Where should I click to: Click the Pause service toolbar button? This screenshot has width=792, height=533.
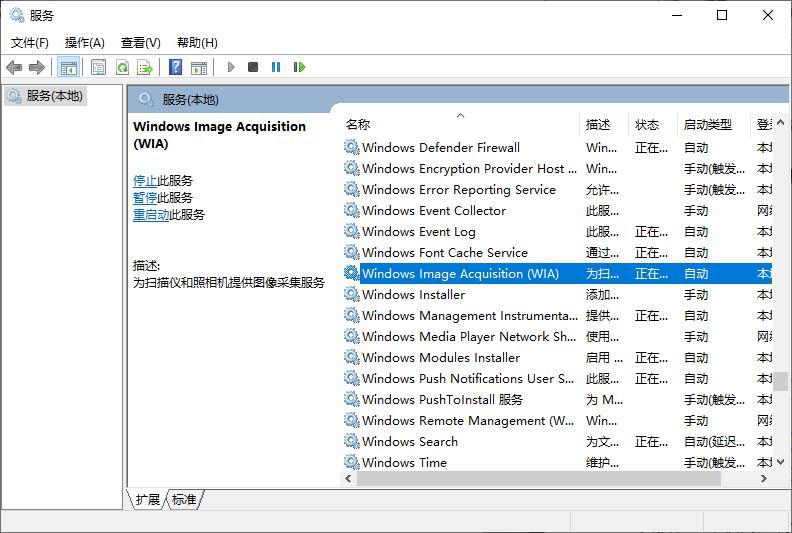pos(276,67)
